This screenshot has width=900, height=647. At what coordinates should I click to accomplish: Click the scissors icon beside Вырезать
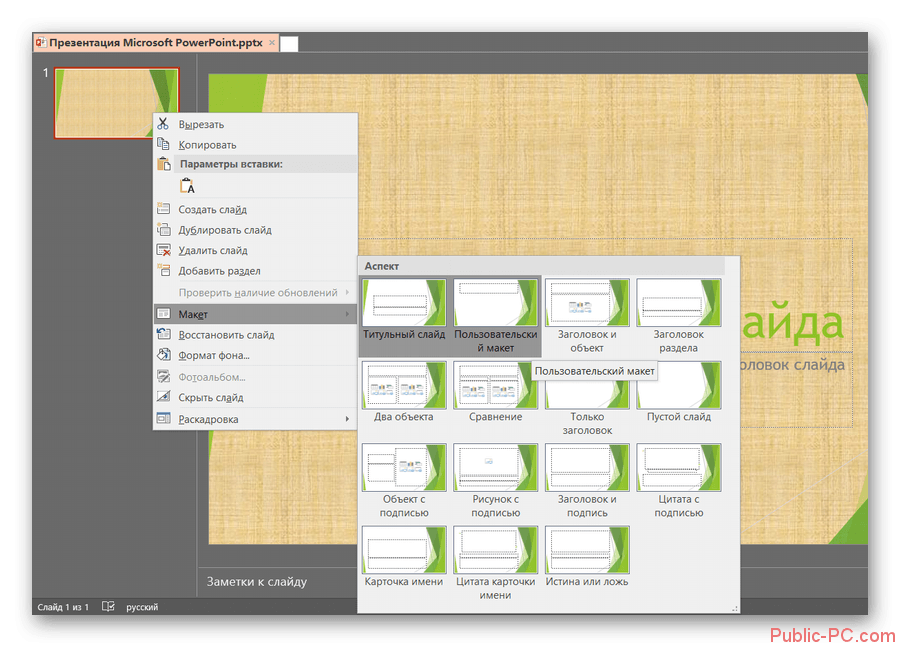[164, 124]
